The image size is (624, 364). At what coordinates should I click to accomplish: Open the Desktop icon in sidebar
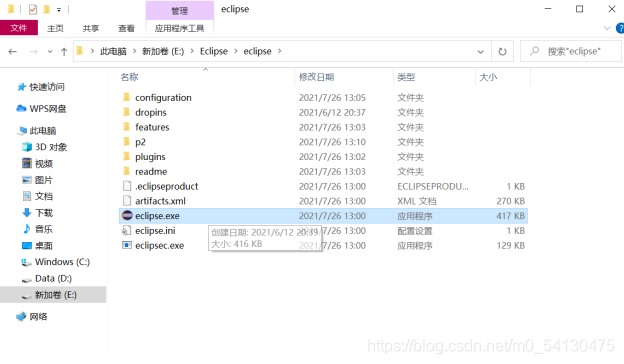[27, 245]
